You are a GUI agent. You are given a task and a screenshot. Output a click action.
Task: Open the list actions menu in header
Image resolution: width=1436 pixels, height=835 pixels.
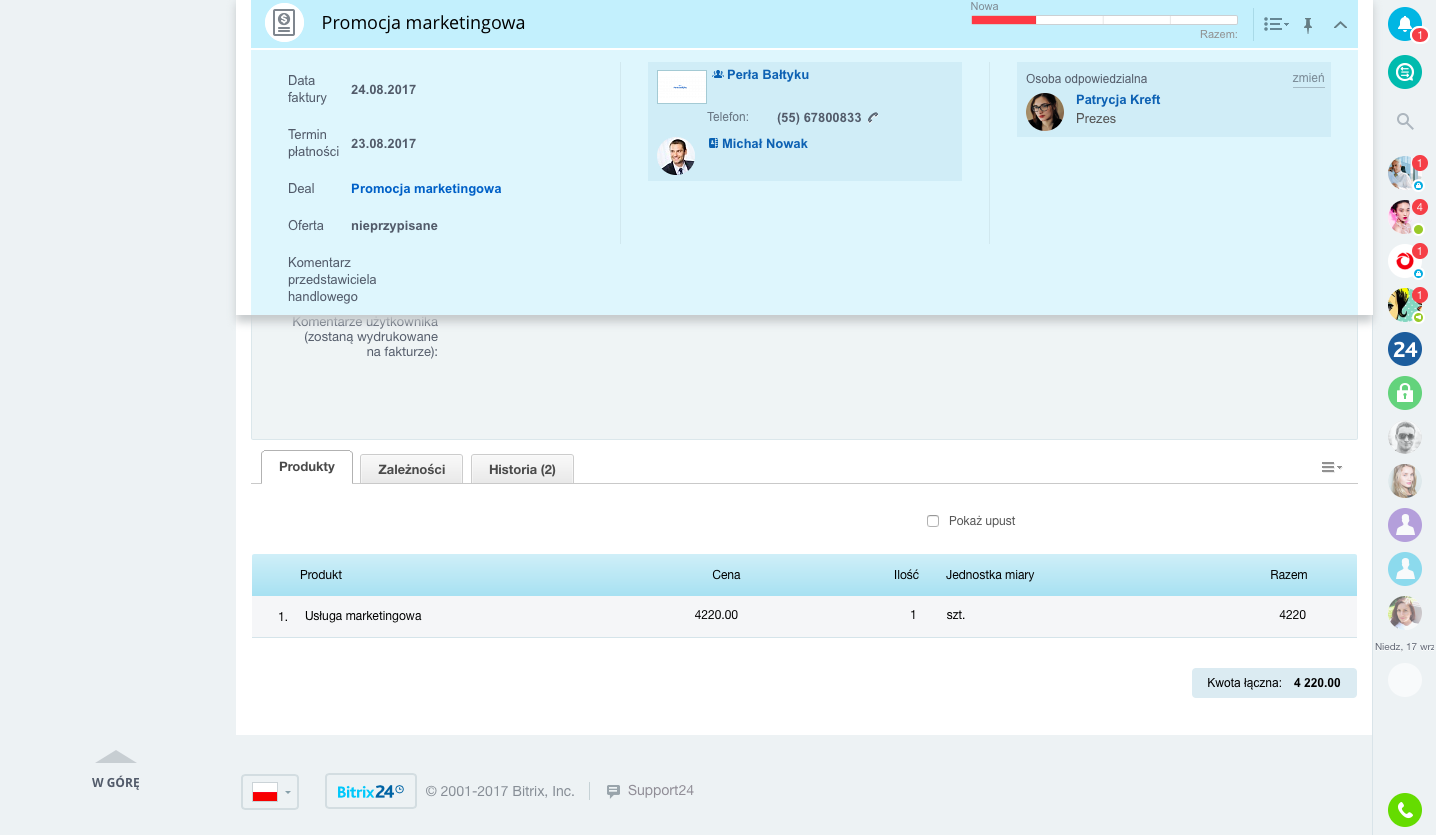point(1275,25)
